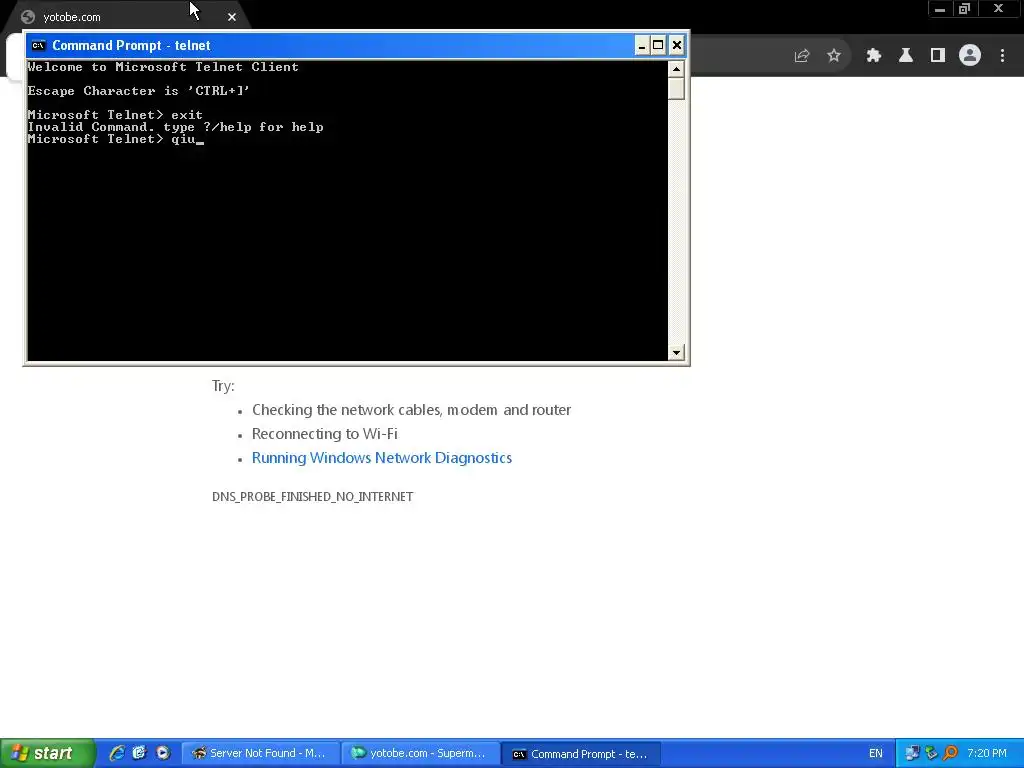The height and width of the screenshot is (768, 1024).
Task: Switch to yotobe.com Supermium taskbar window
Action: pos(421,754)
